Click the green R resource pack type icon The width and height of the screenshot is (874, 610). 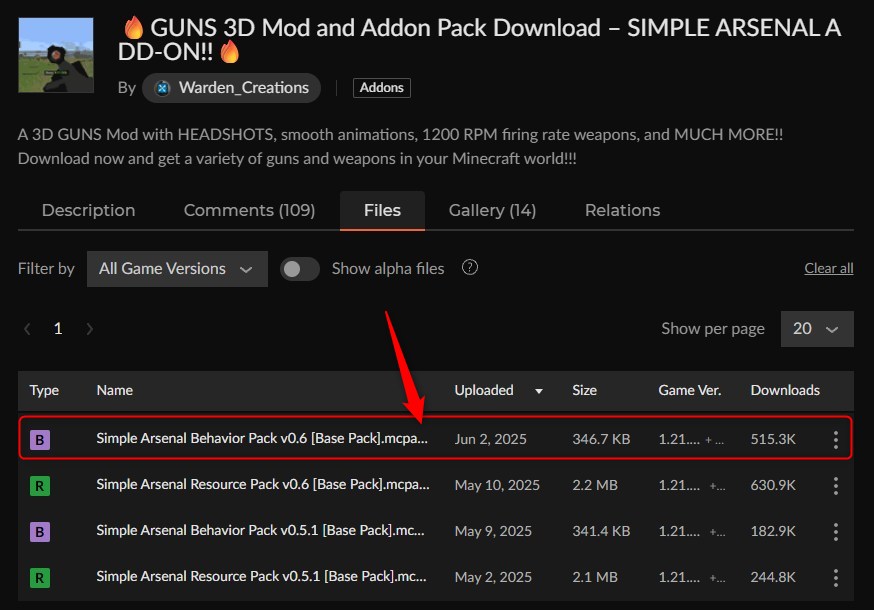tap(40, 485)
